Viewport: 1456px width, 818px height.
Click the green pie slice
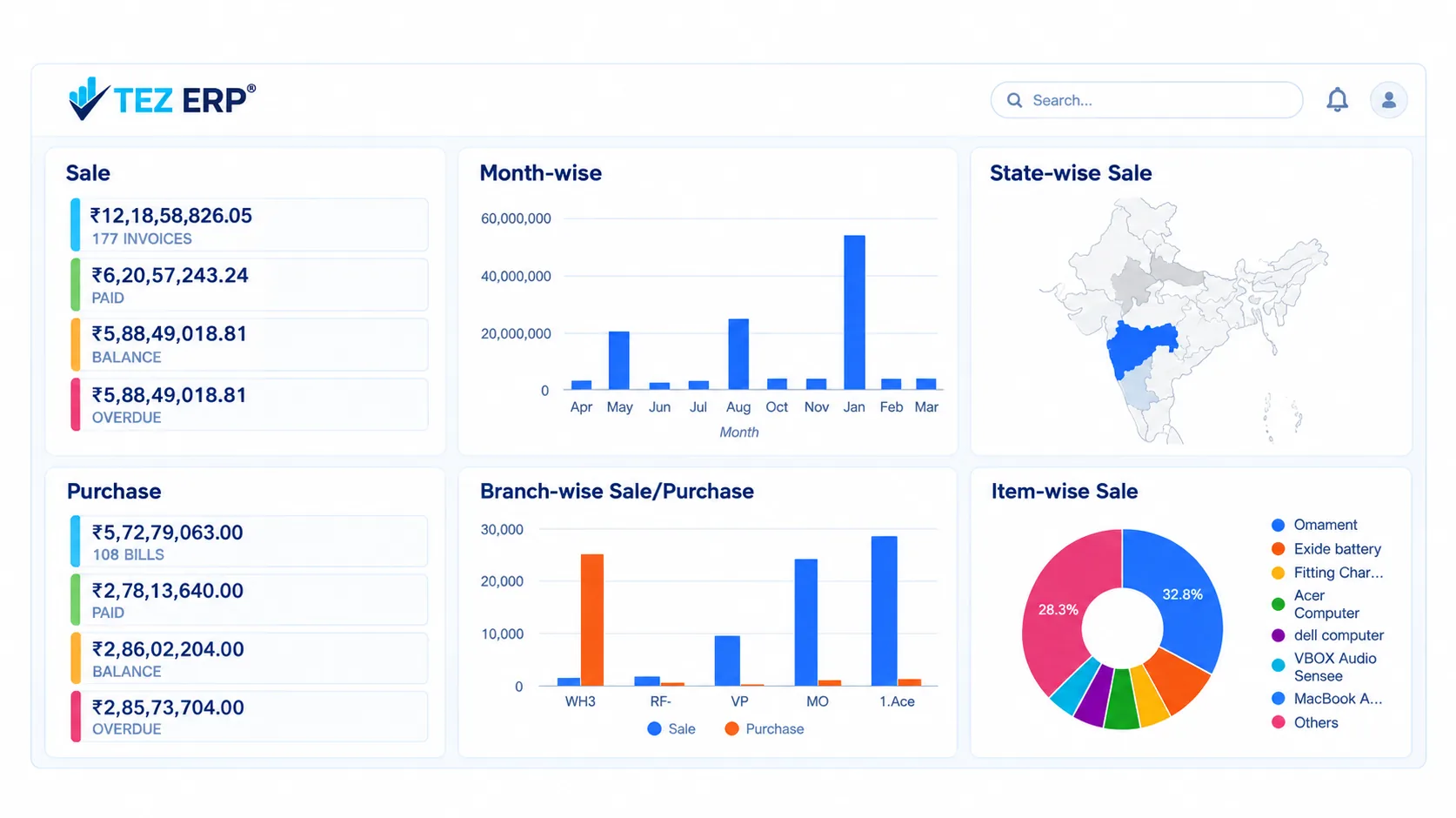pos(1121,699)
